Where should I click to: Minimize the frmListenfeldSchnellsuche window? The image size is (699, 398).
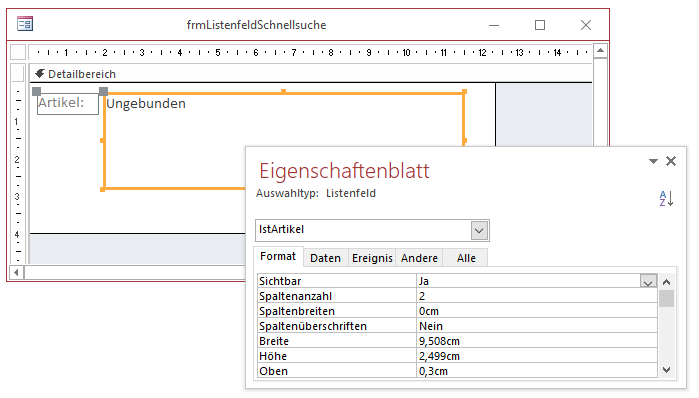(x=494, y=25)
